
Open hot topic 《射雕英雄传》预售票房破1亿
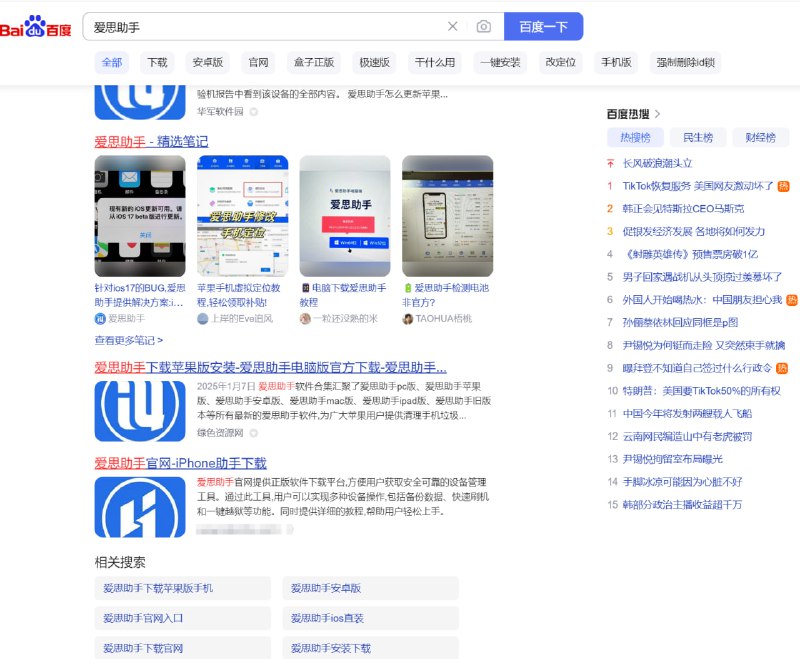[690, 254]
